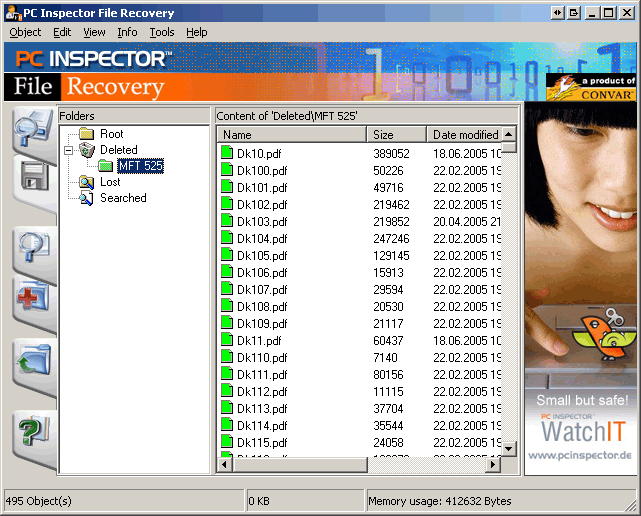Click the green file icon of Dk109.pdf
Image resolution: width=641 pixels, height=516 pixels.
(x=227, y=323)
